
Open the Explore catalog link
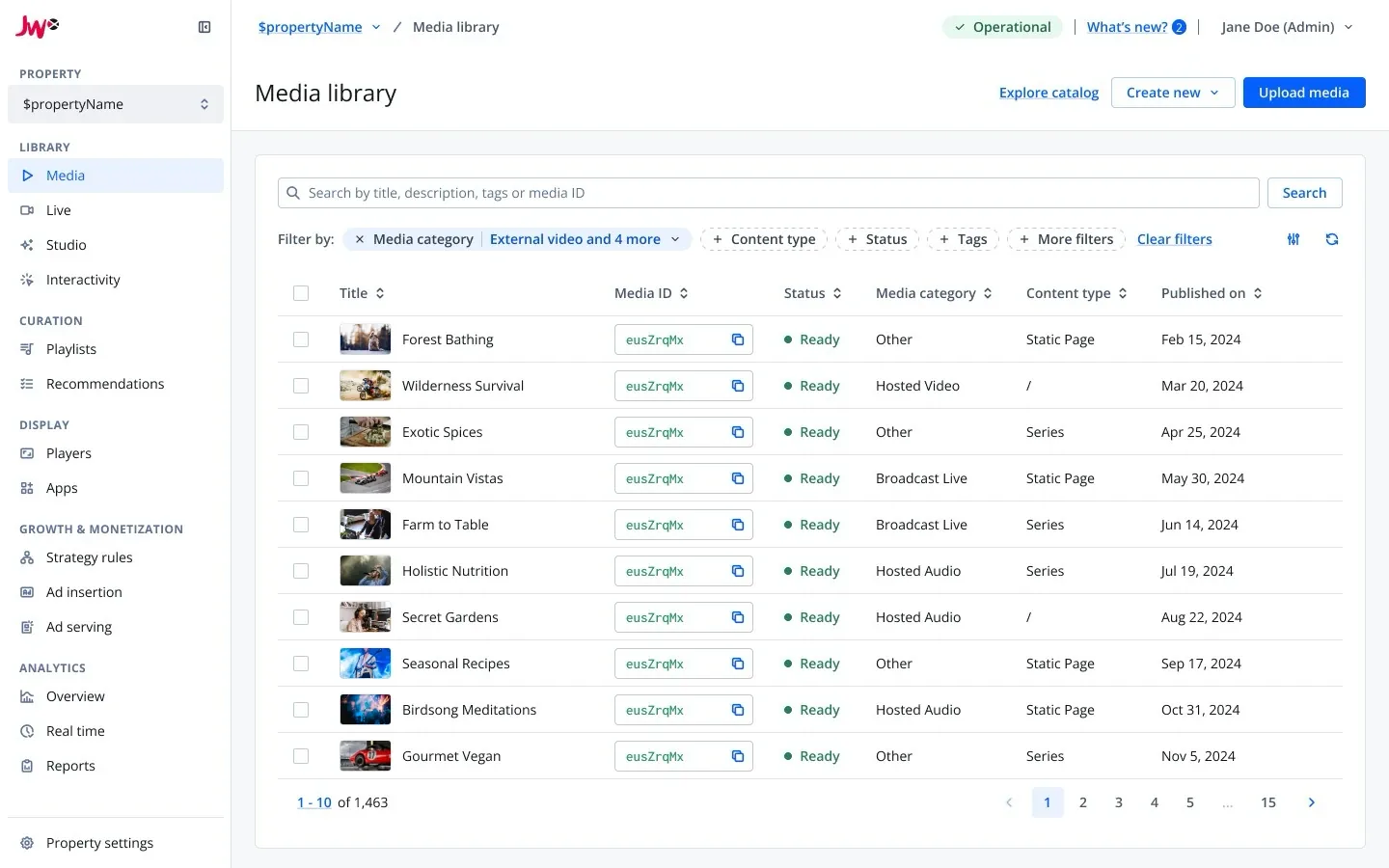coord(1049,93)
